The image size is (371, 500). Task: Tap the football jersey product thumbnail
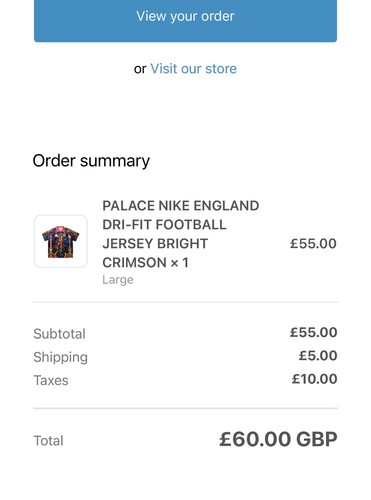61,241
